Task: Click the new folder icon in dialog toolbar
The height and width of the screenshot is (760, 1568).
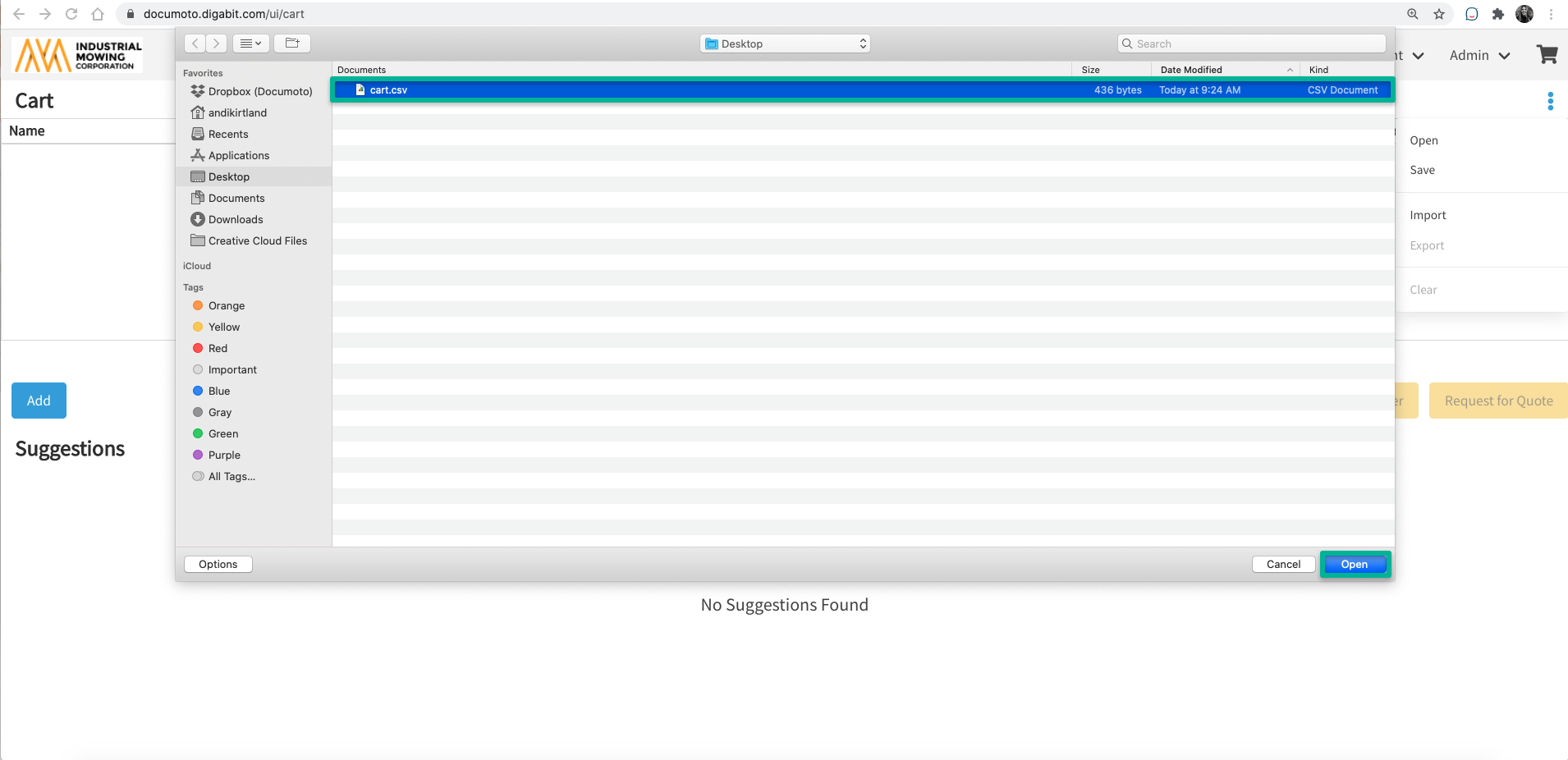Action: coord(292,43)
